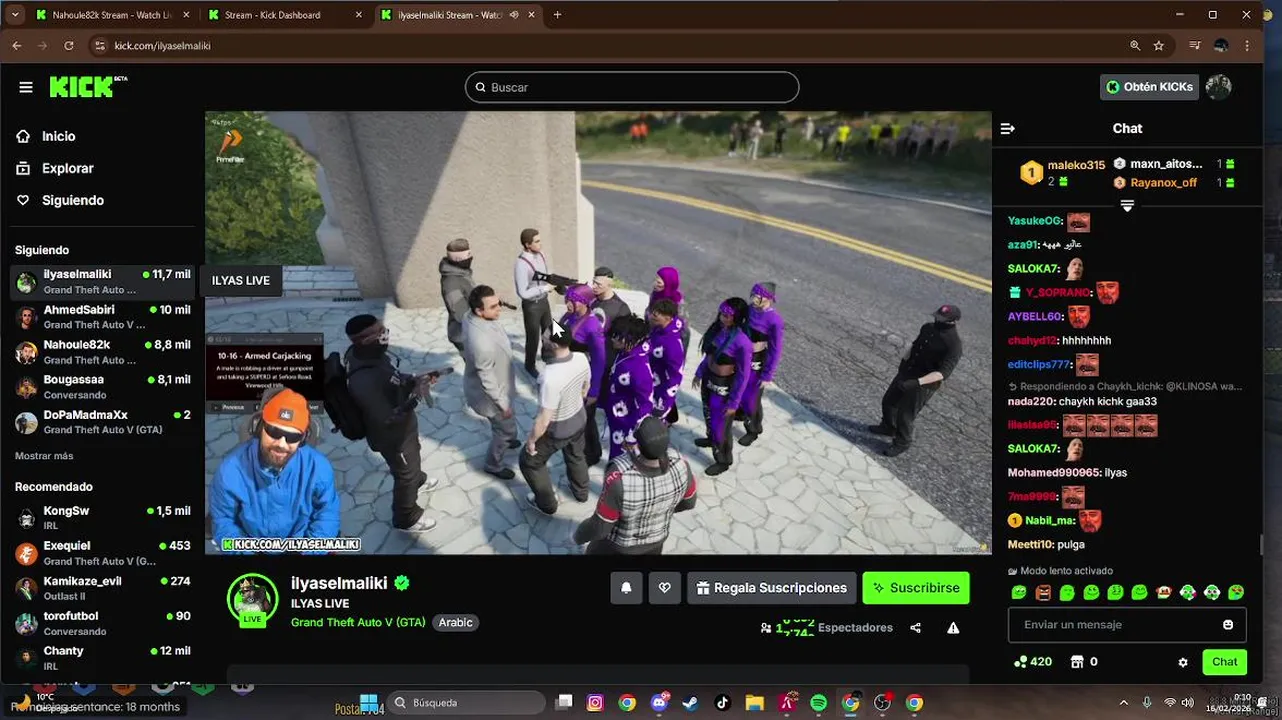Image resolution: width=1282 pixels, height=720 pixels.
Task: Click the Windows taskbar Búsqueda box
Action: tap(466, 703)
